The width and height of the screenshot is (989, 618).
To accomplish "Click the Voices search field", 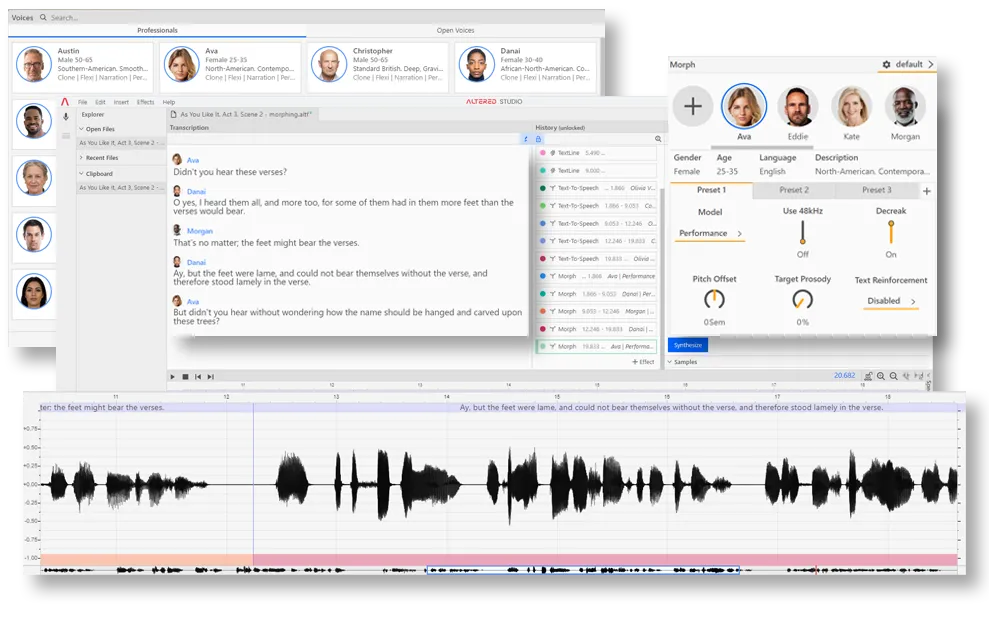I will 65,18.
